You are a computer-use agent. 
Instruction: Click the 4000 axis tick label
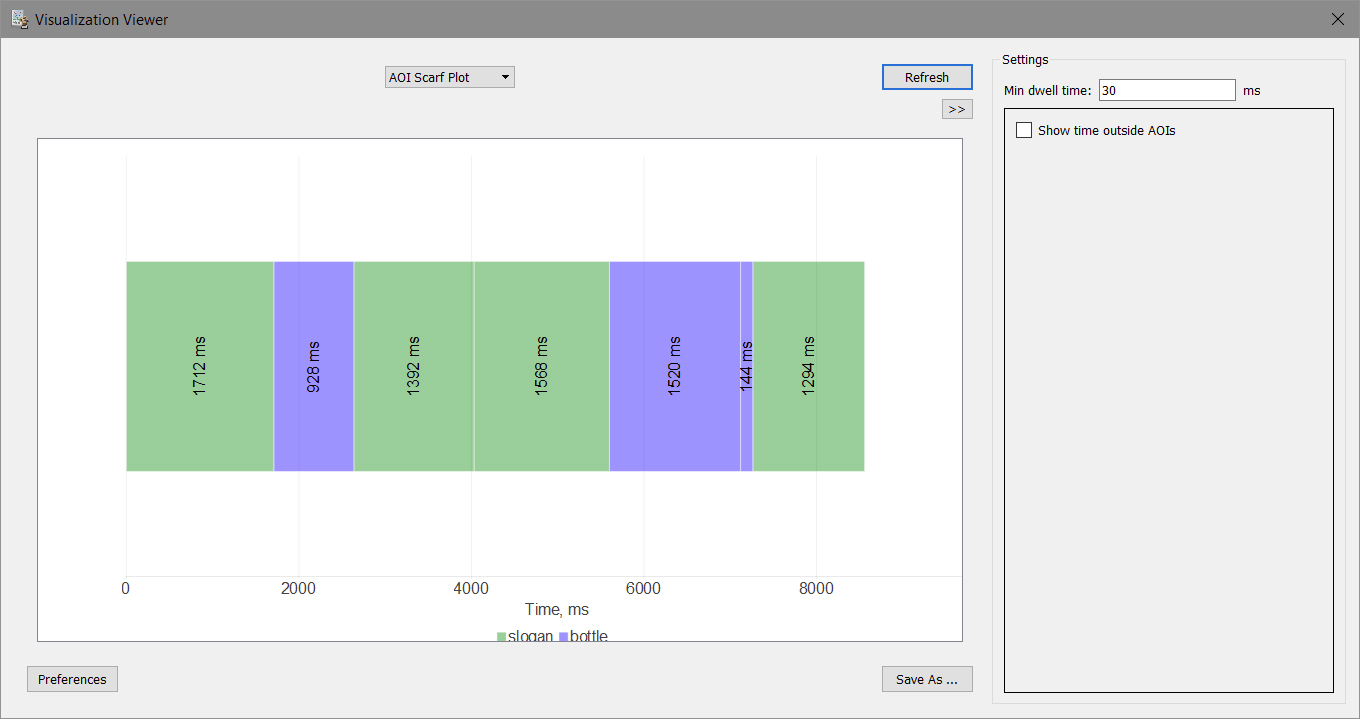point(471,588)
